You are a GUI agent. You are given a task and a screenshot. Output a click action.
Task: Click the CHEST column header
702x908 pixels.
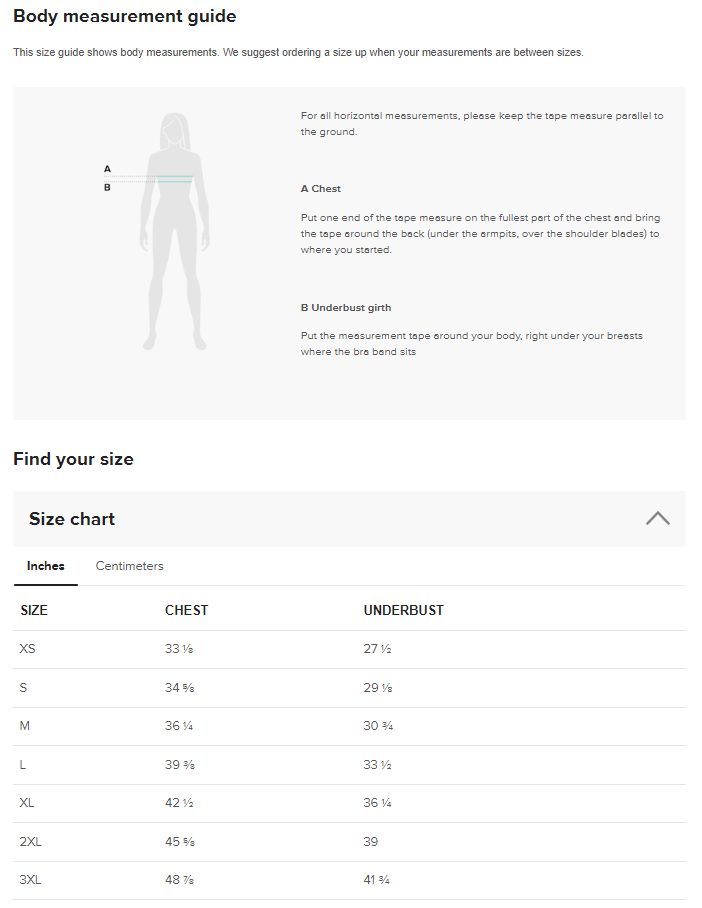click(186, 610)
